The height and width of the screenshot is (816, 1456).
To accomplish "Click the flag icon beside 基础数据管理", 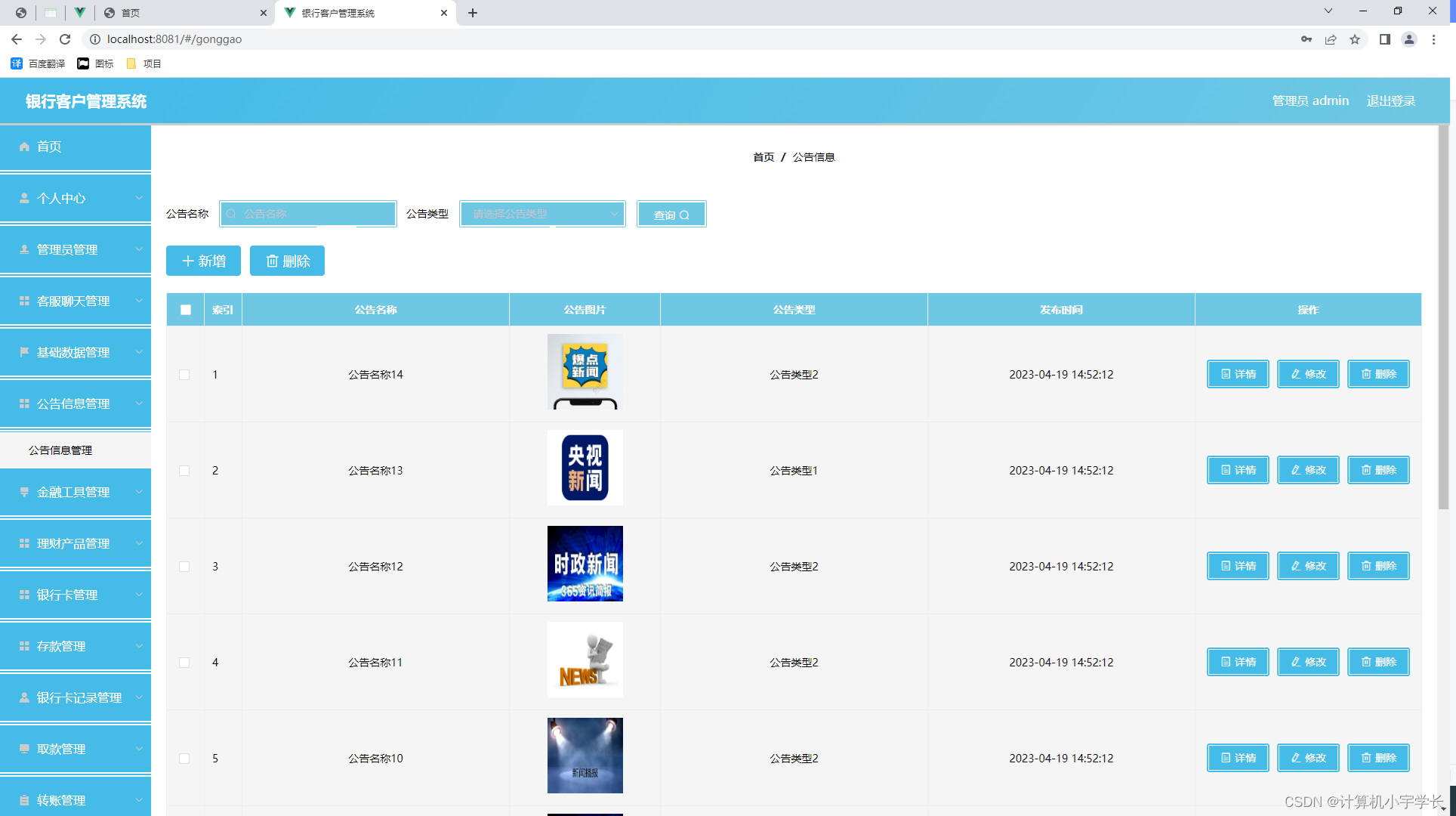I will (25, 352).
